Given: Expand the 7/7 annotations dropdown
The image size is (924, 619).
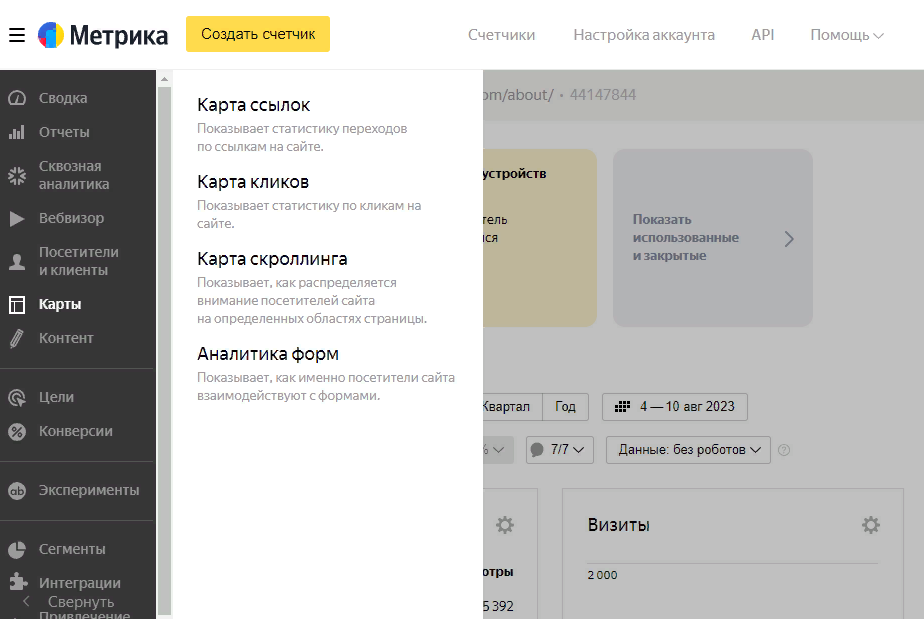Looking at the screenshot, I should (558, 450).
